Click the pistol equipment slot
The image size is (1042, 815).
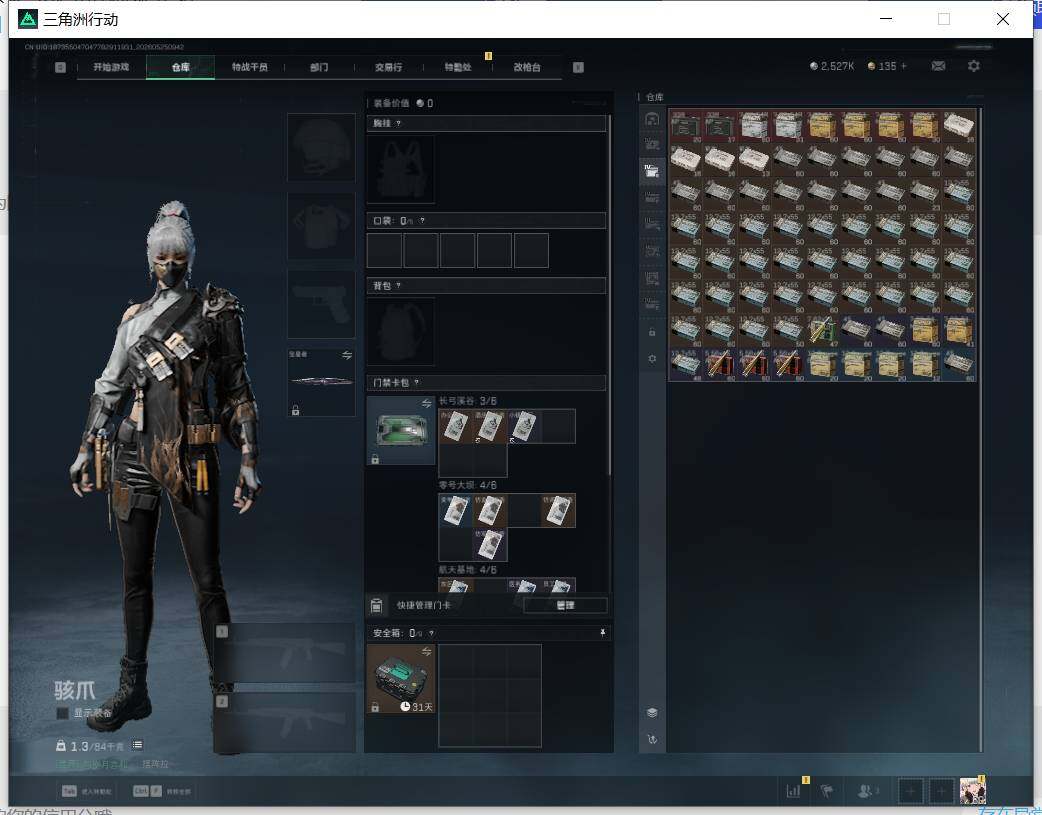321,304
